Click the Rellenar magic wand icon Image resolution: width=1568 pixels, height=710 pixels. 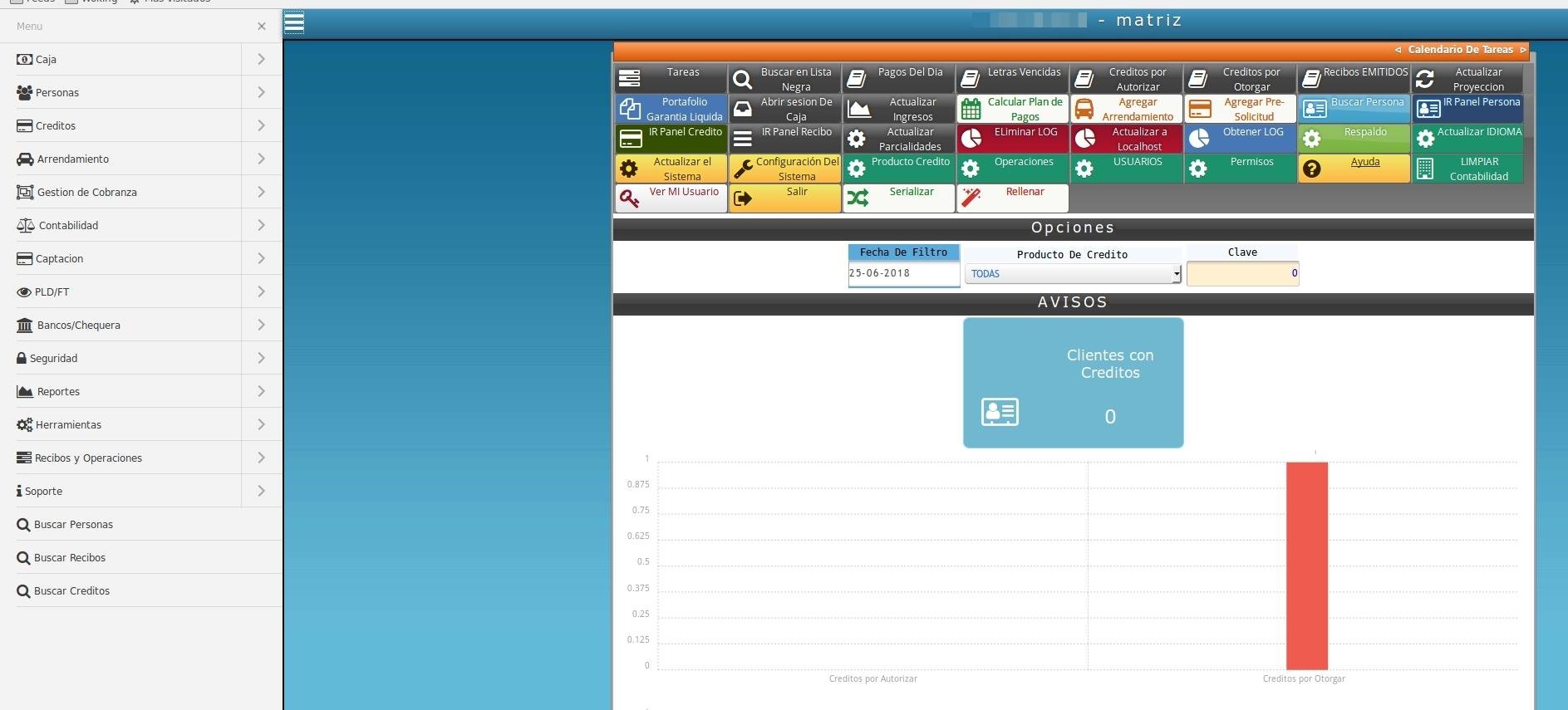(971, 198)
